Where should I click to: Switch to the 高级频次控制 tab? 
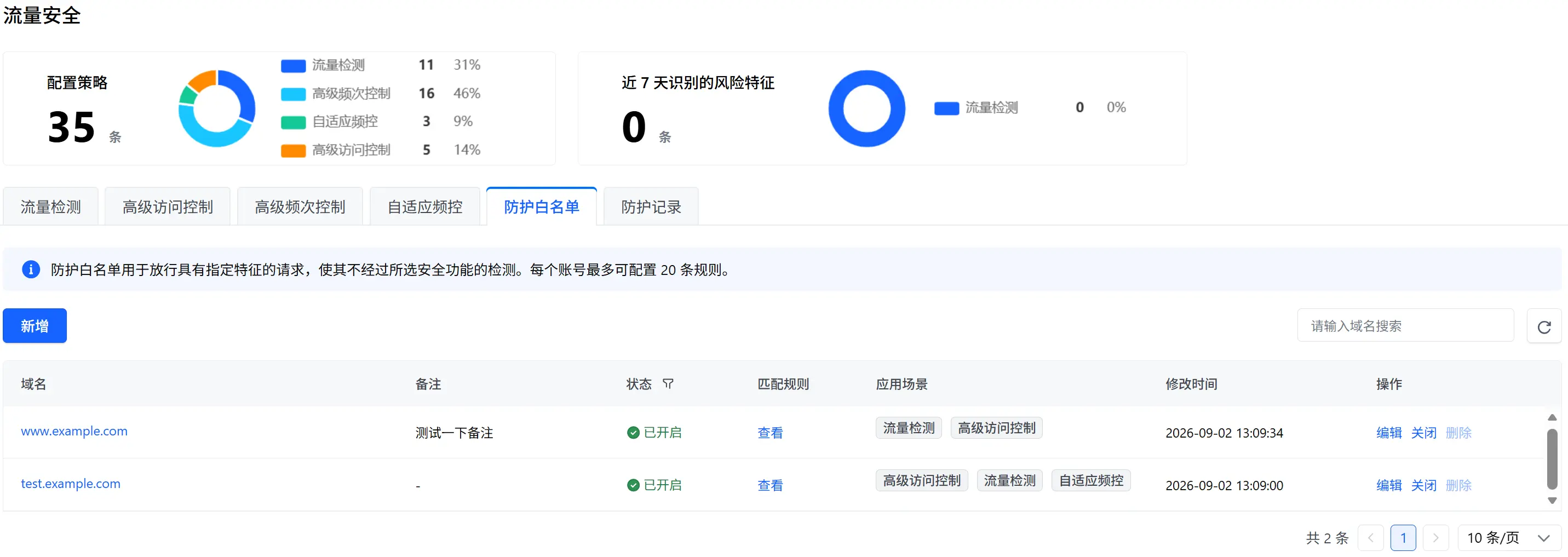(300, 207)
